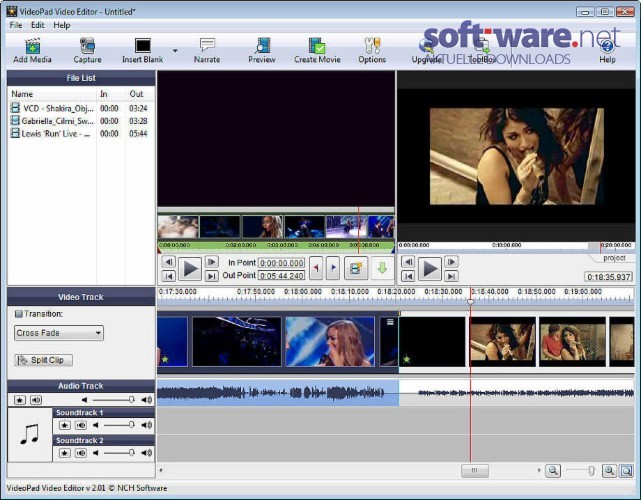641x500 pixels.
Task: Jump to sequence start
Action: (408, 276)
